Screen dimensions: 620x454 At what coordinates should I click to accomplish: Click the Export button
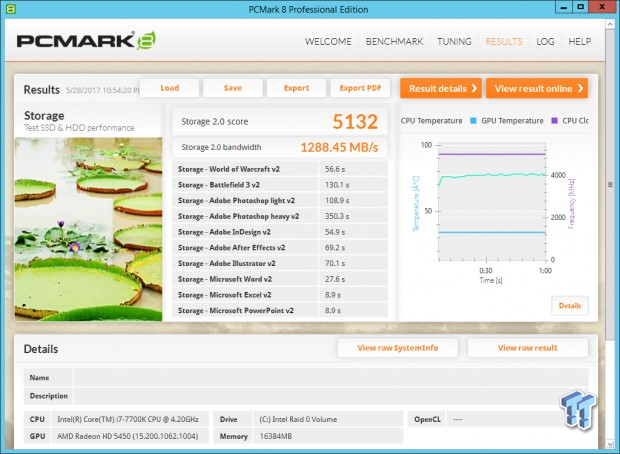pyautogui.click(x=297, y=88)
